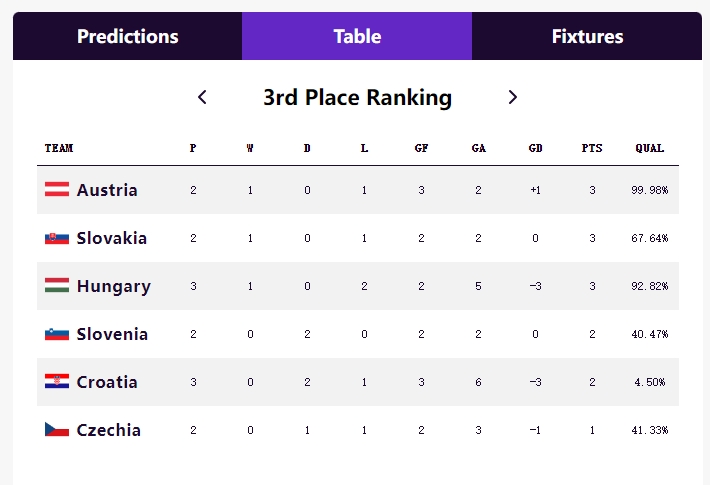Go to previous ranking with left chevron

[202, 97]
